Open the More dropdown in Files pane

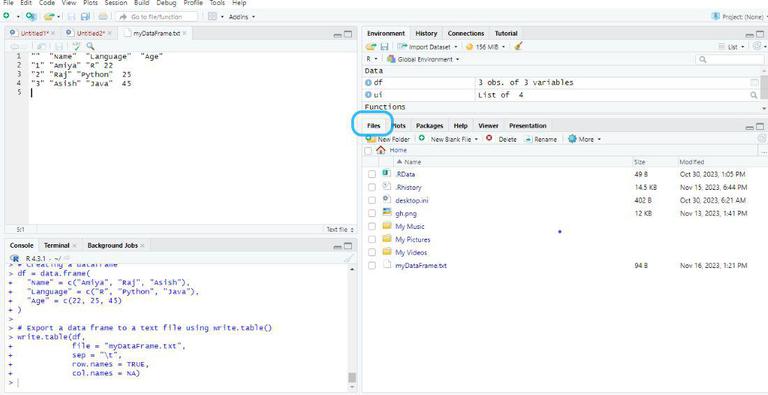(x=584, y=139)
